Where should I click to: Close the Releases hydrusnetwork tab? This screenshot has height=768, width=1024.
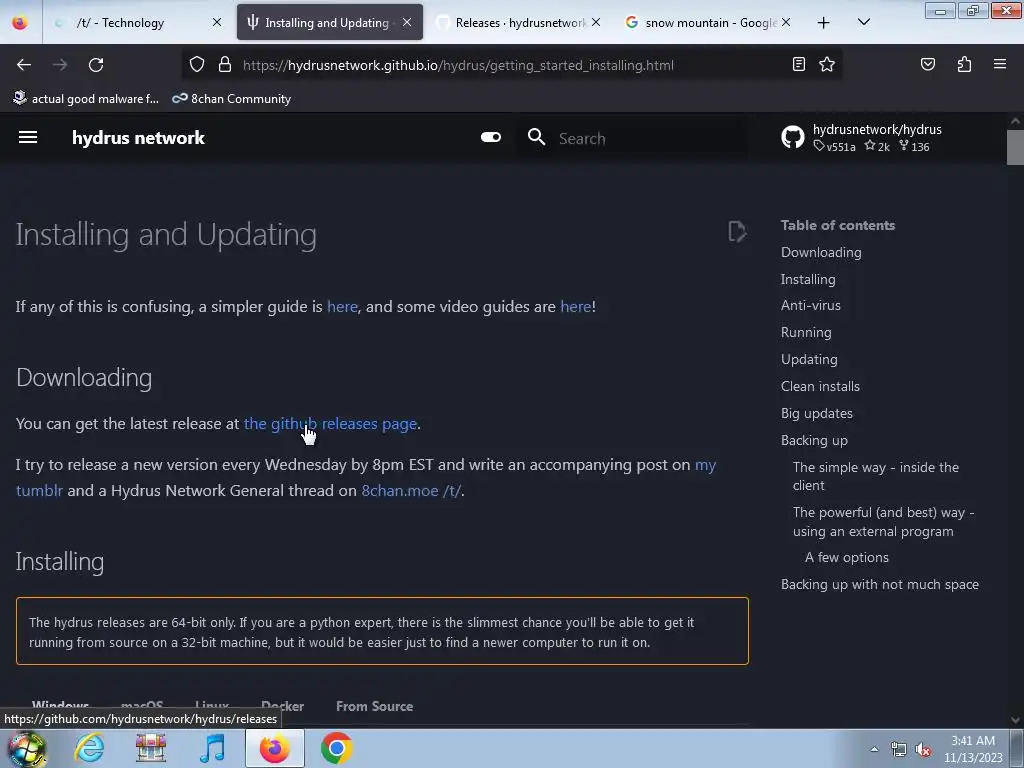(596, 22)
